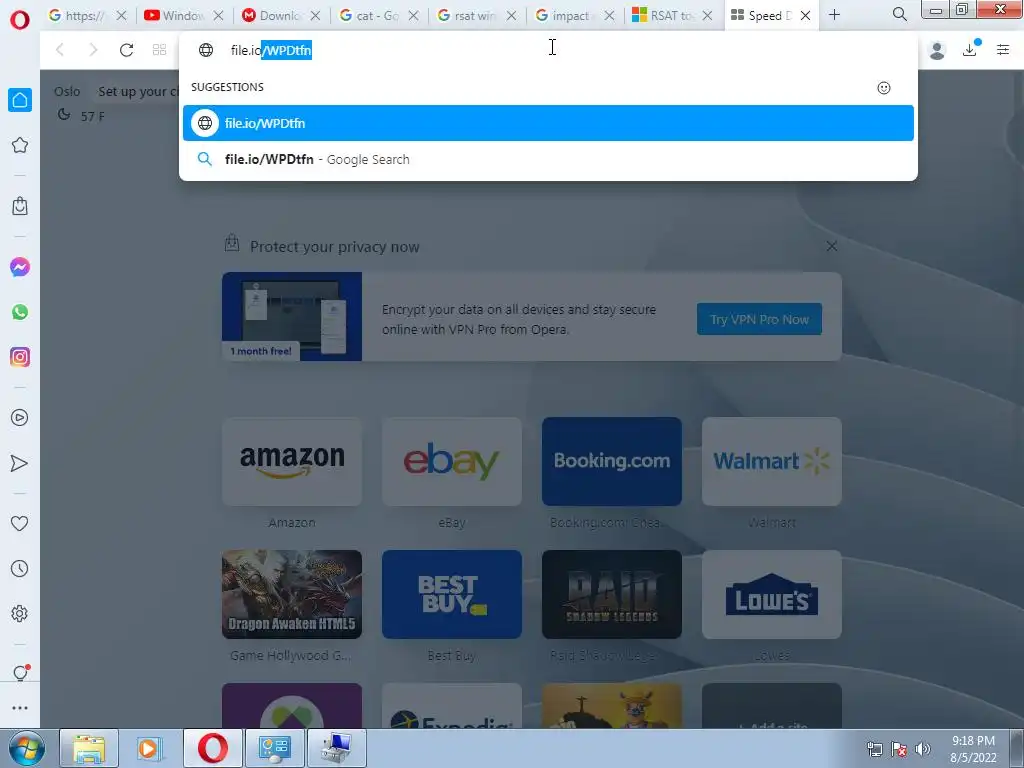The image size is (1024, 768).
Task: Open the Pinboards heart icon in the sidebar
Action: coord(20,524)
